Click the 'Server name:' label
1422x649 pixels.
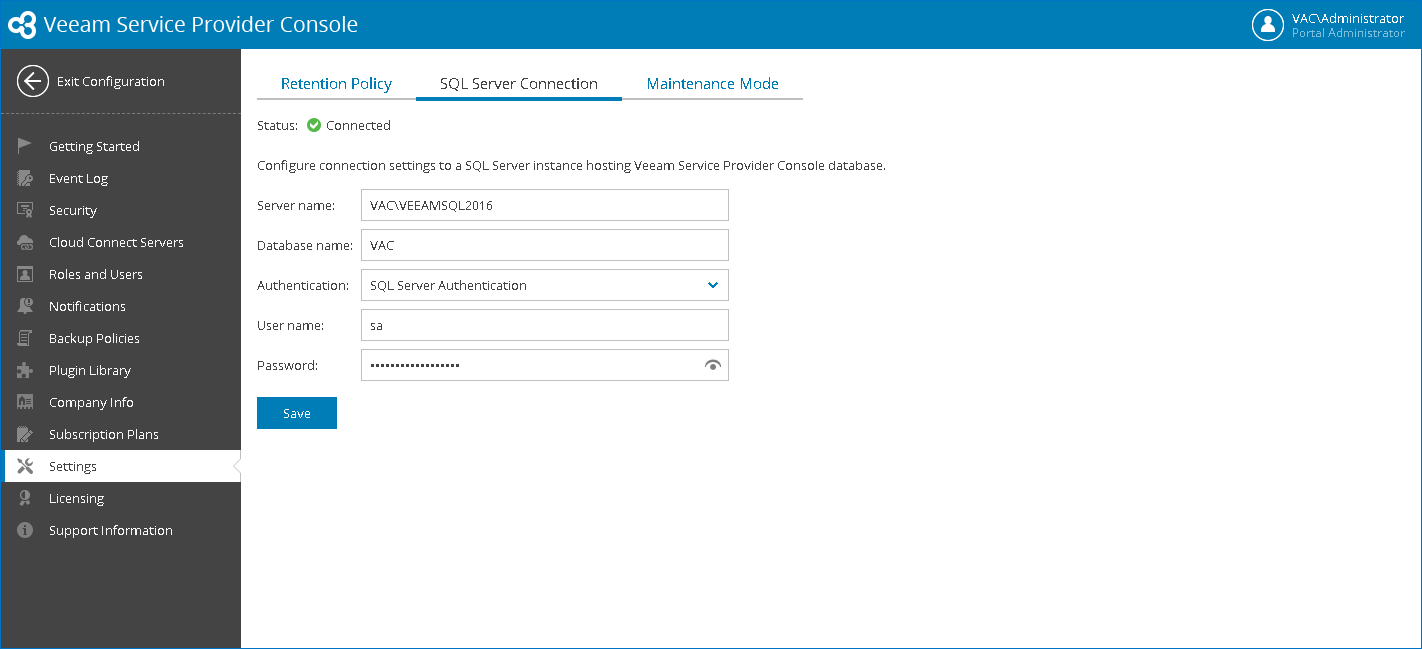coord(296,205)
